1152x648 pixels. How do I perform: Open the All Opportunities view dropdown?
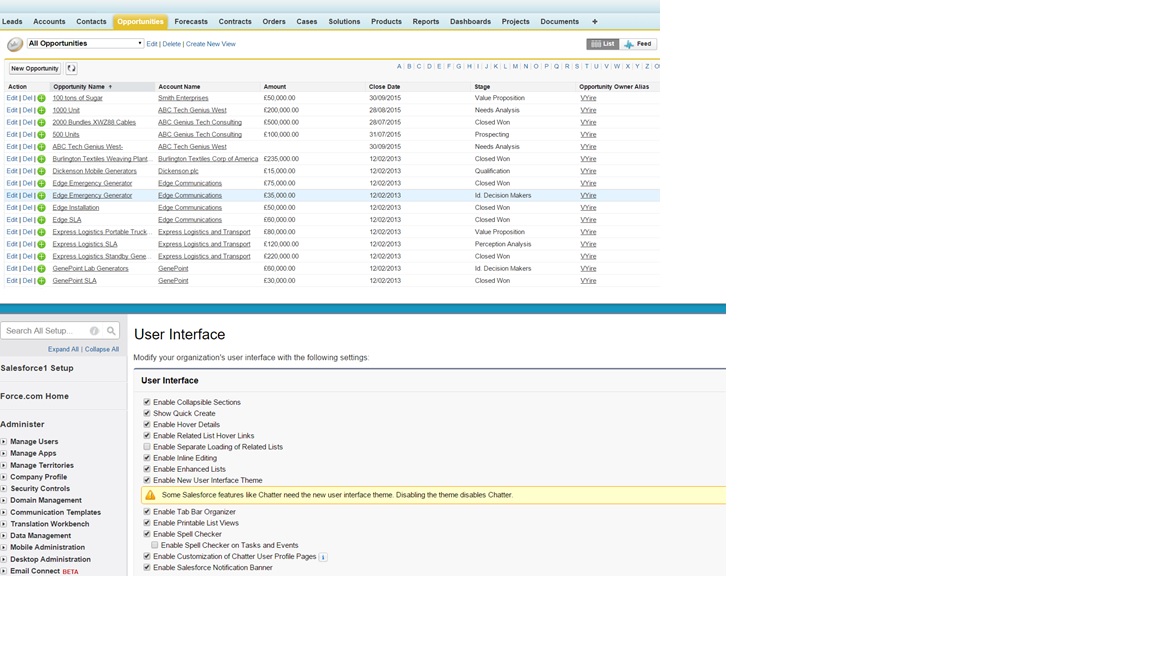[x=85, y=43]
